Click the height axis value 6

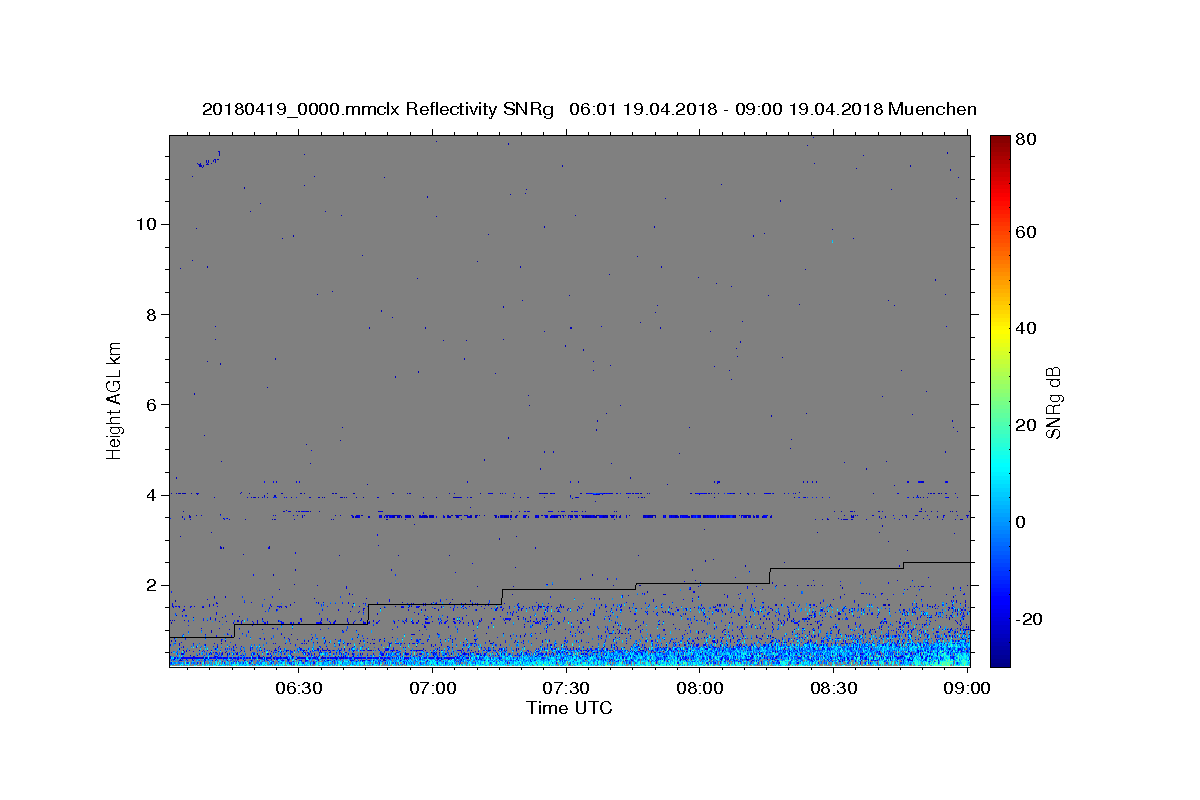(x=154, y=405)
